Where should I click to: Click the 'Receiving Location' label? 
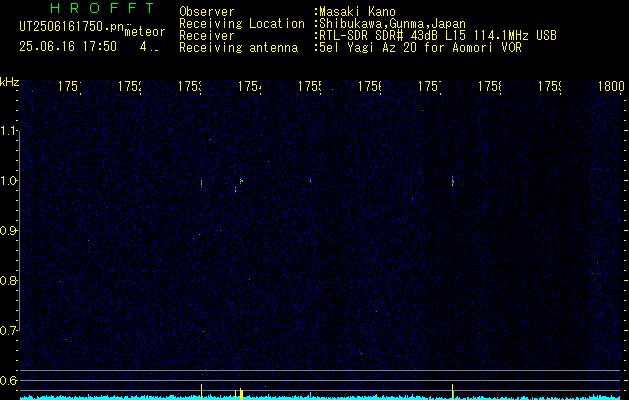[242, 24]
